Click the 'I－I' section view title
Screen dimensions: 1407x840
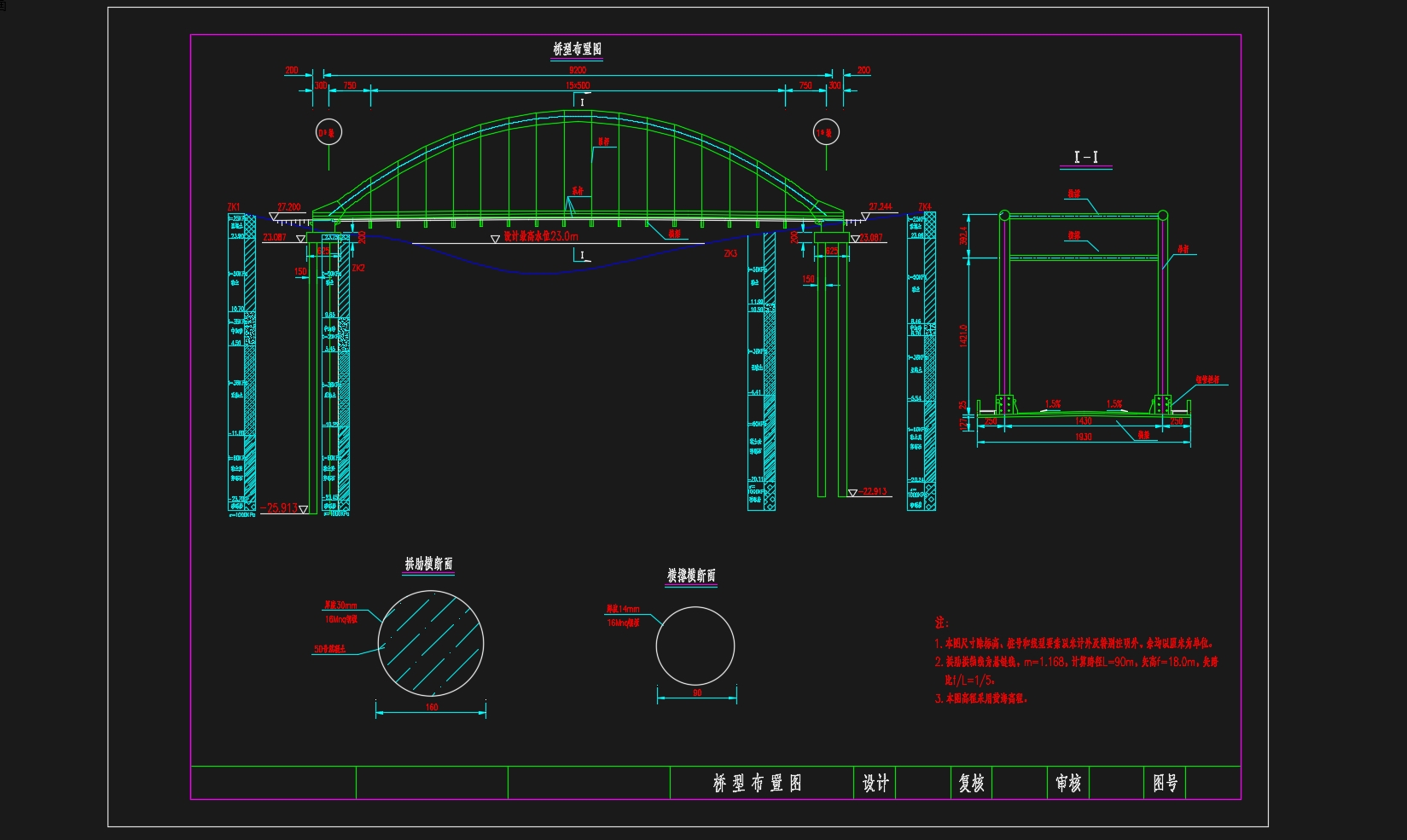tap(1085, 157)
